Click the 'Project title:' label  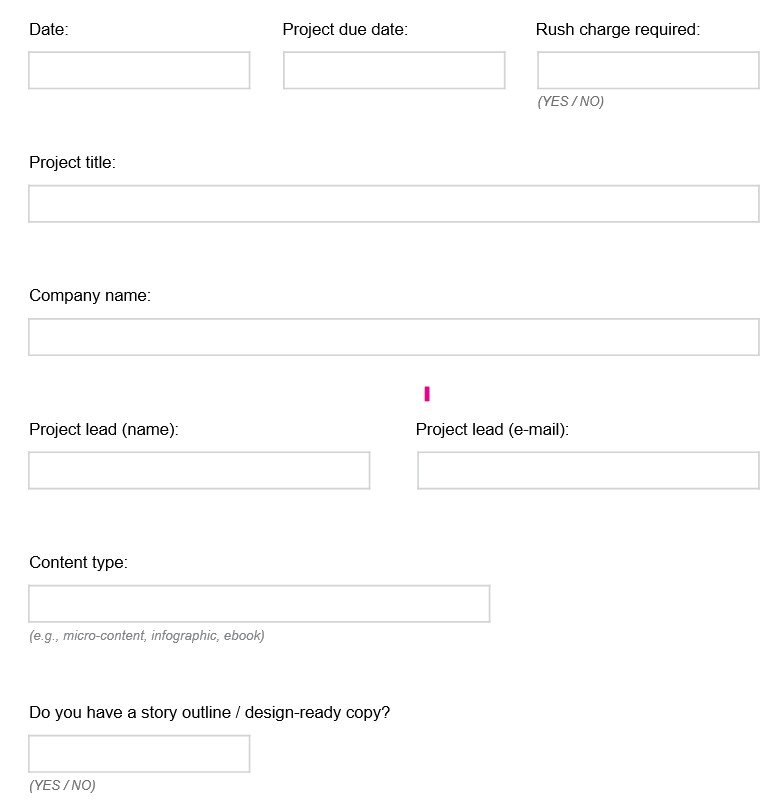tap(72, 163)
